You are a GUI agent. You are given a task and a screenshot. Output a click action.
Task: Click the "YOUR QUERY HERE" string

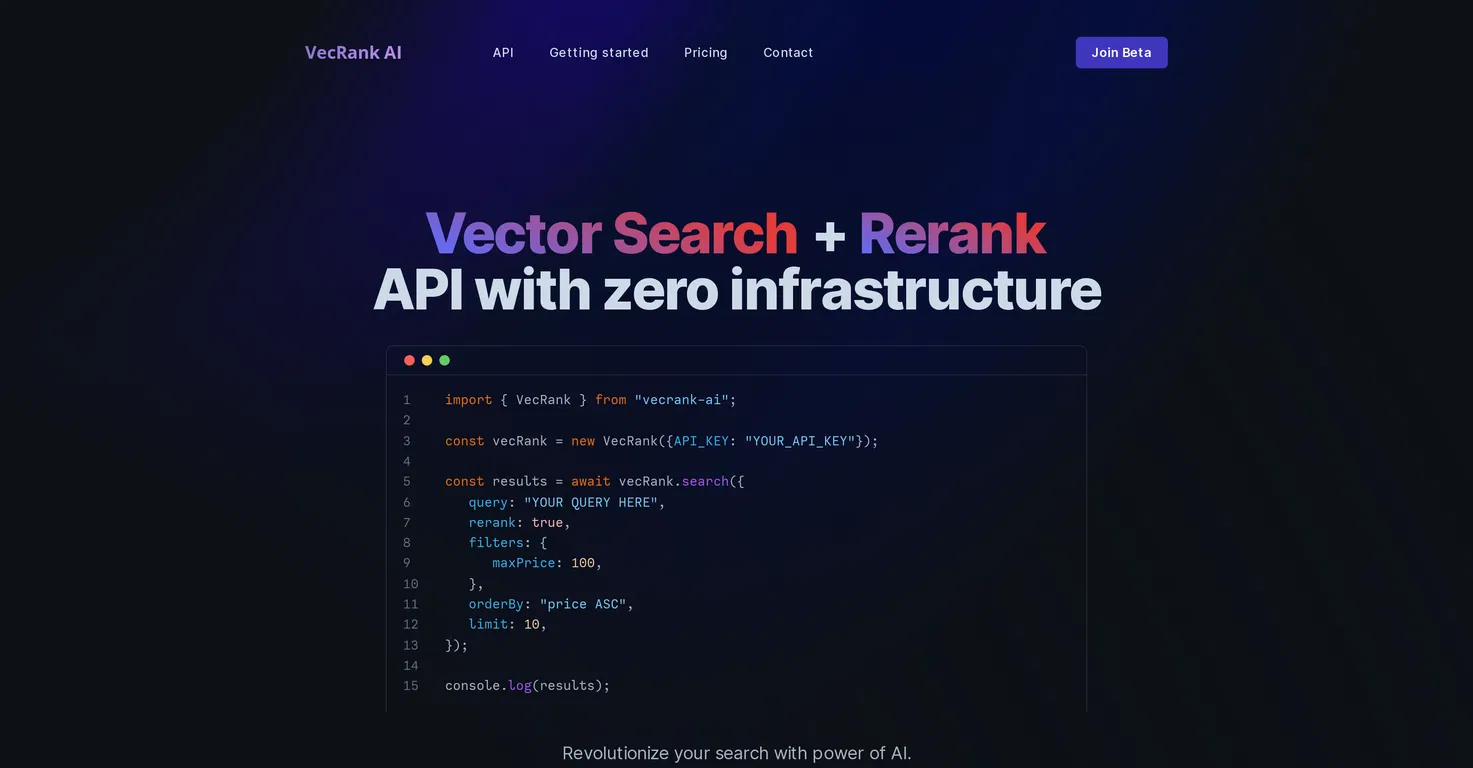coord(591,502)
